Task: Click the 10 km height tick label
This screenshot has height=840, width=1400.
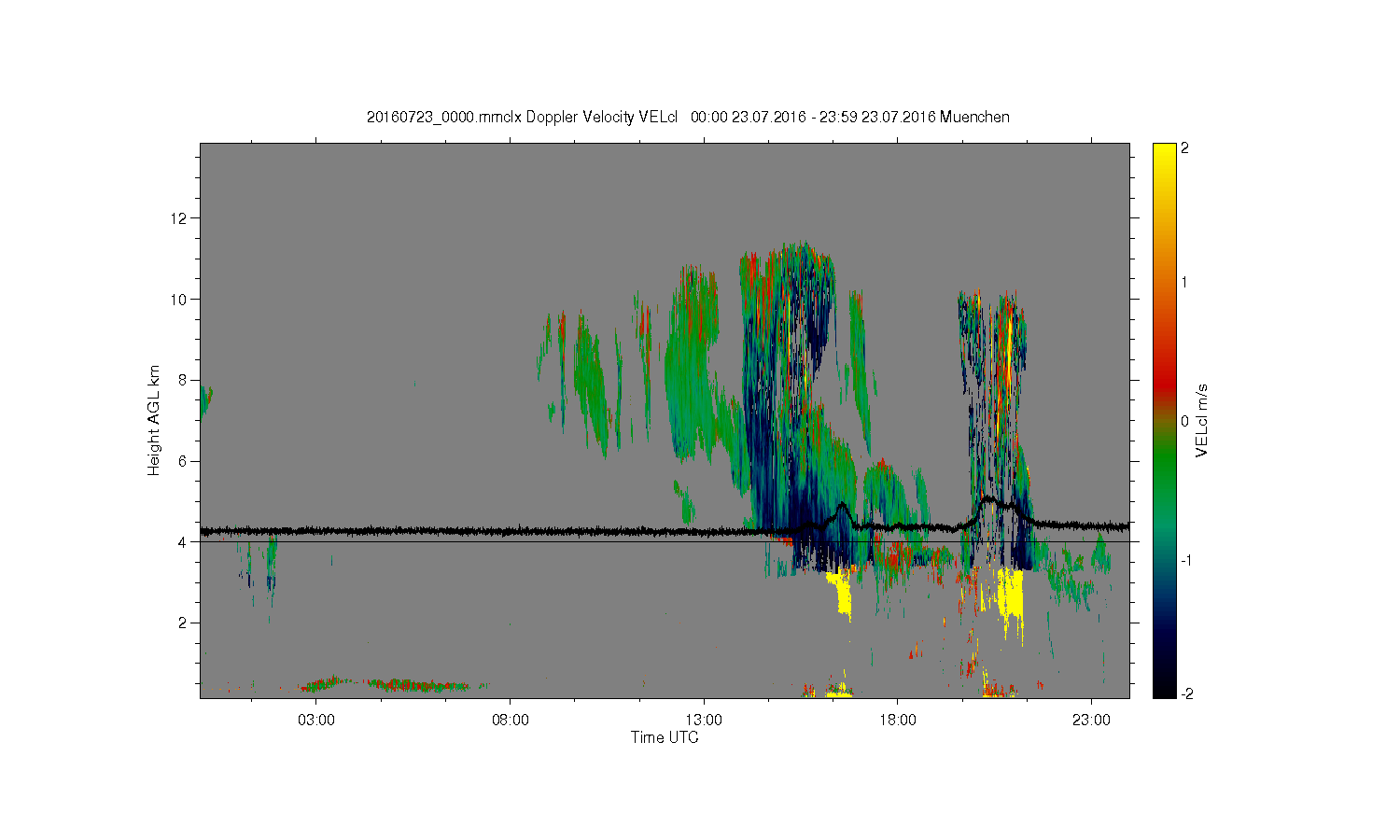Action: point(179,300)
